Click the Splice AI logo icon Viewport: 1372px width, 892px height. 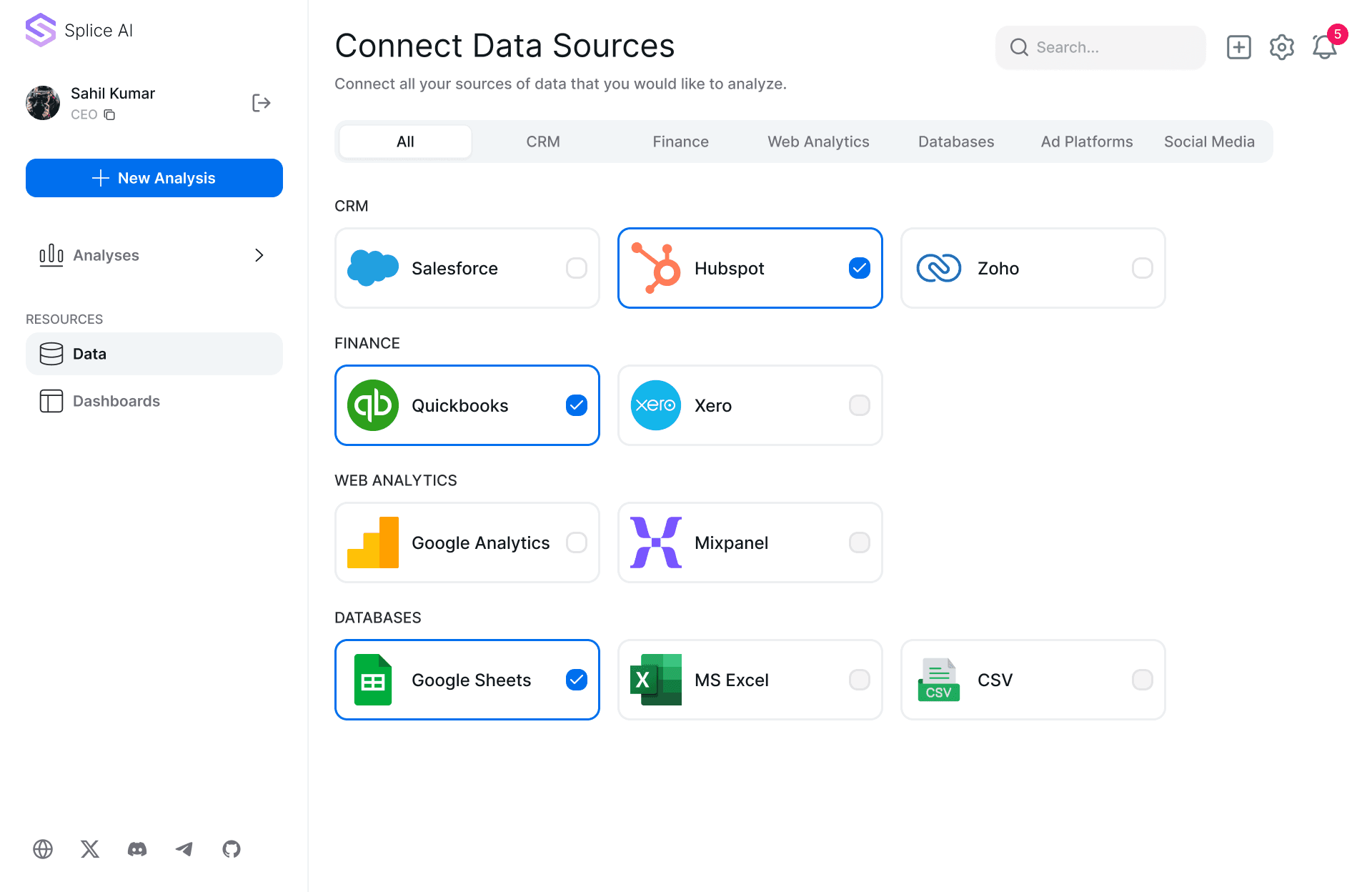[x=41, y=30]
